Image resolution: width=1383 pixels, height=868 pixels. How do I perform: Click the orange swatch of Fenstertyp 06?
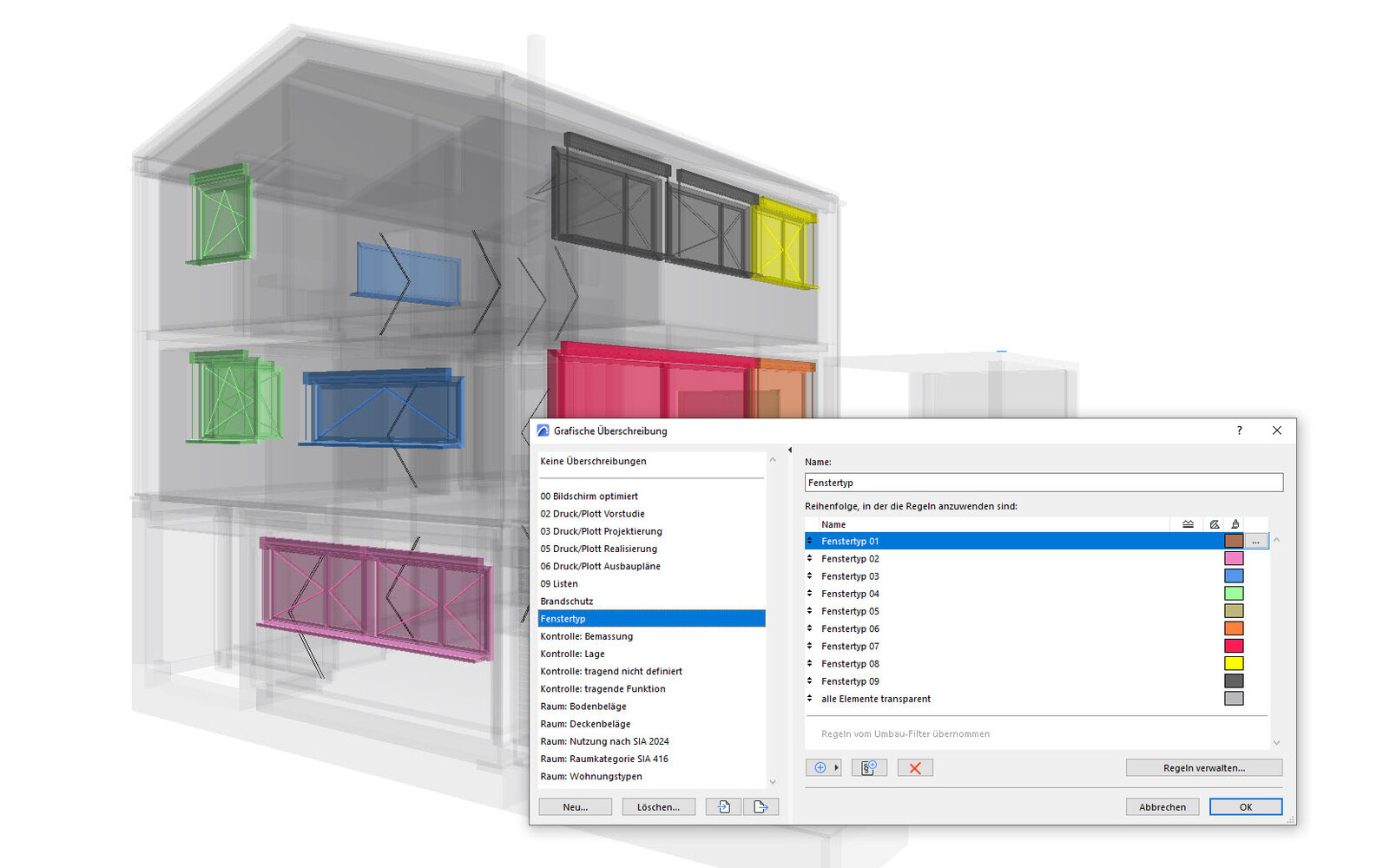point(1234,628)
